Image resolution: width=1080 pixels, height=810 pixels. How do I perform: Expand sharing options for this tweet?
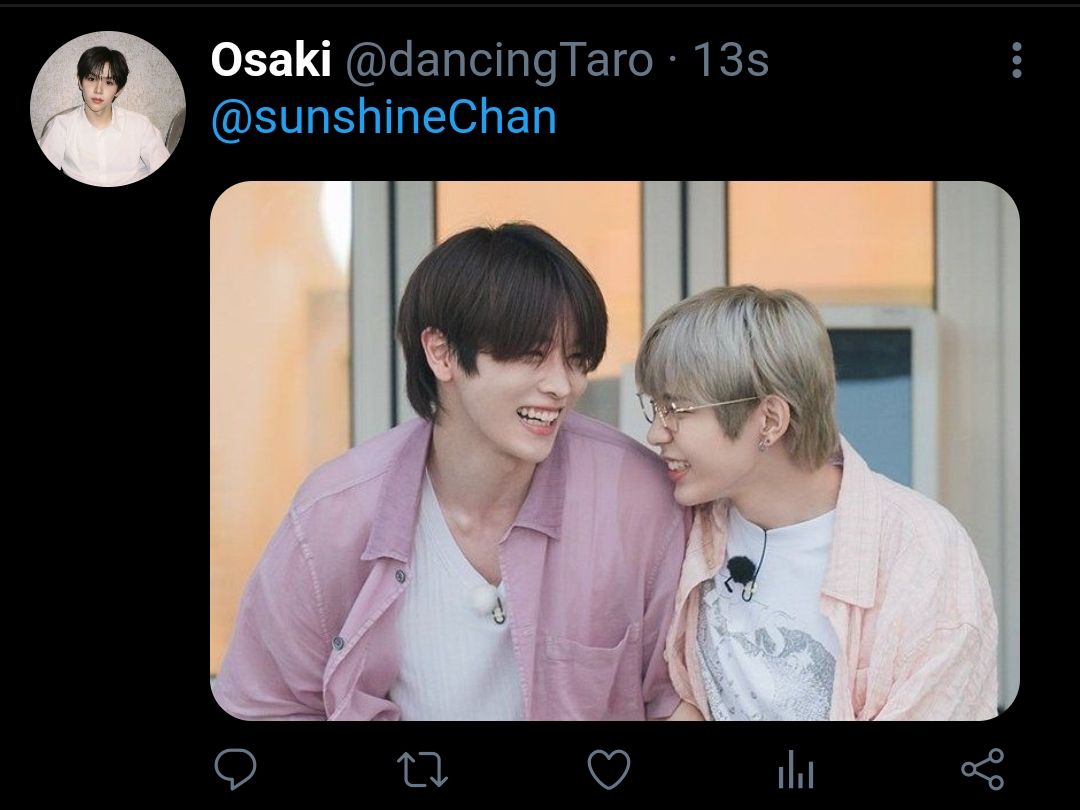pyautogui.click(x=983, y=769)
